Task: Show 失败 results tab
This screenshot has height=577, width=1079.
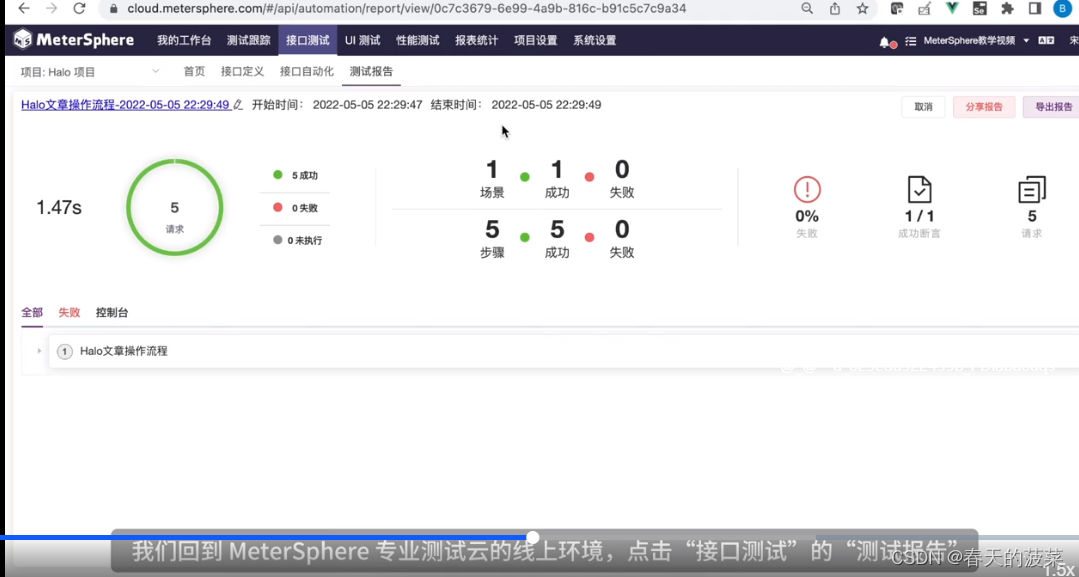Action: pyautogui.click(x=69, y=313)
